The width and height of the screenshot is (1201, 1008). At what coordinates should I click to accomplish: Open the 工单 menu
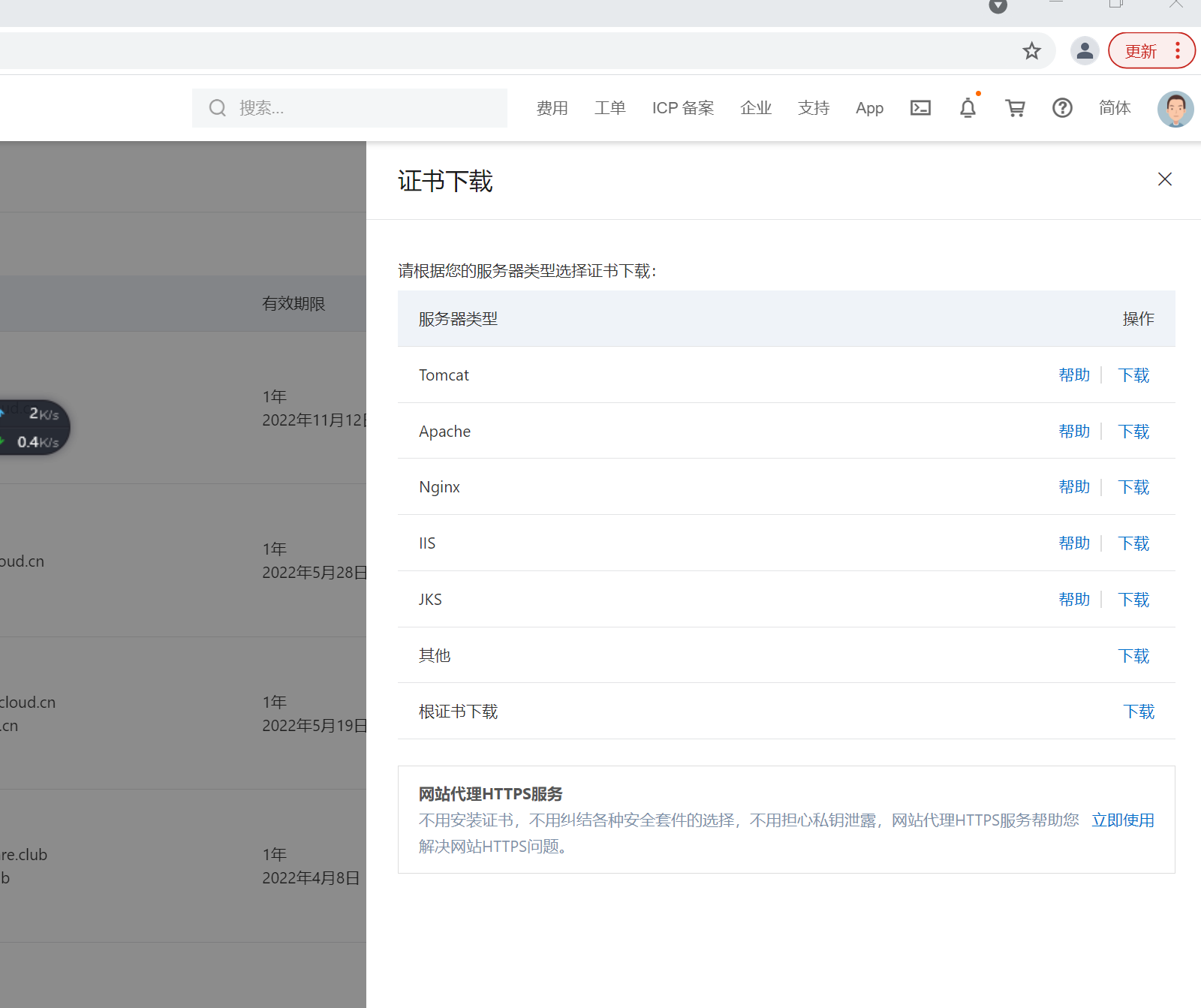(610, 107)
